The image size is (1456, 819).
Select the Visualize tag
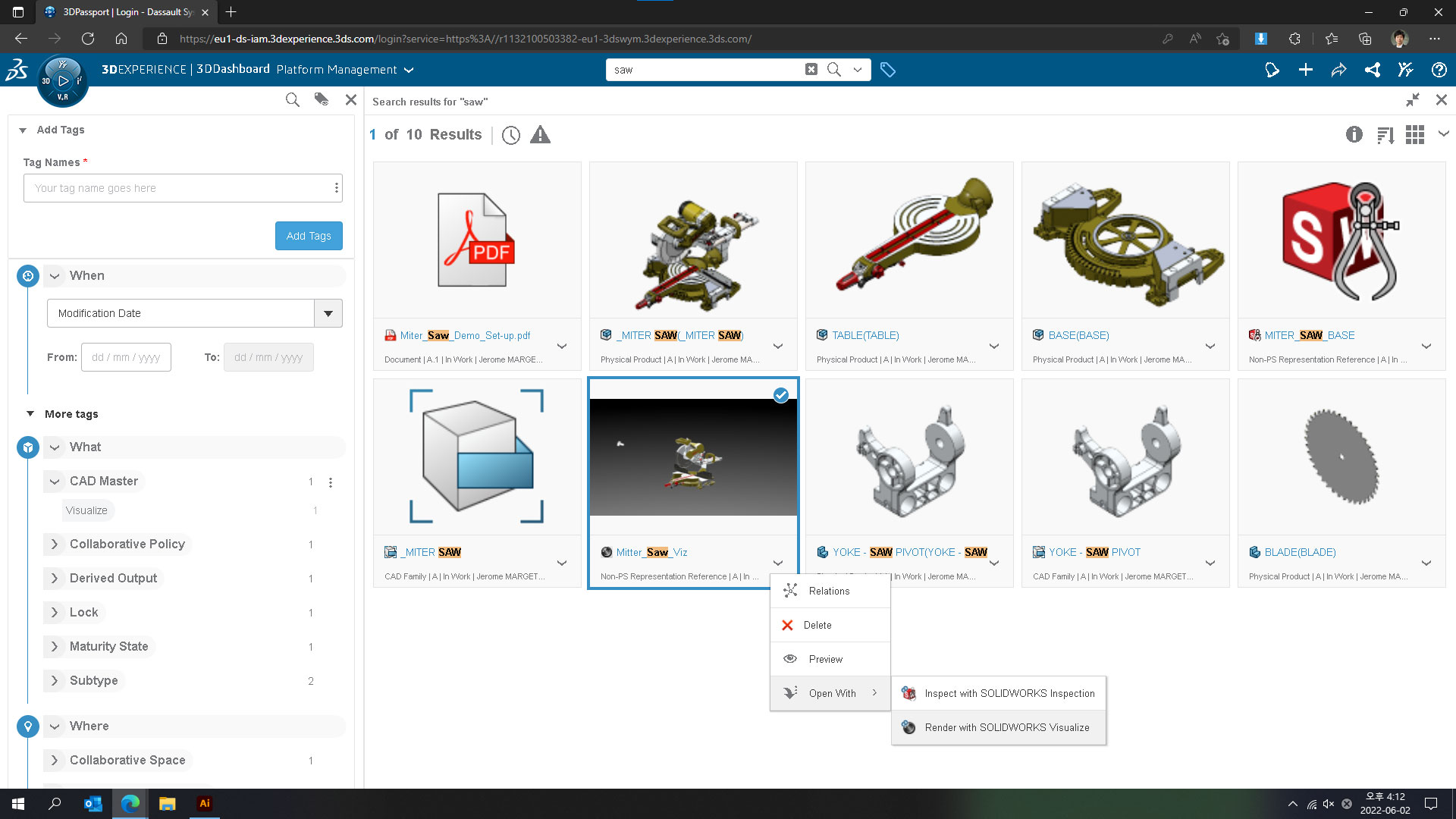pos(87,510)
